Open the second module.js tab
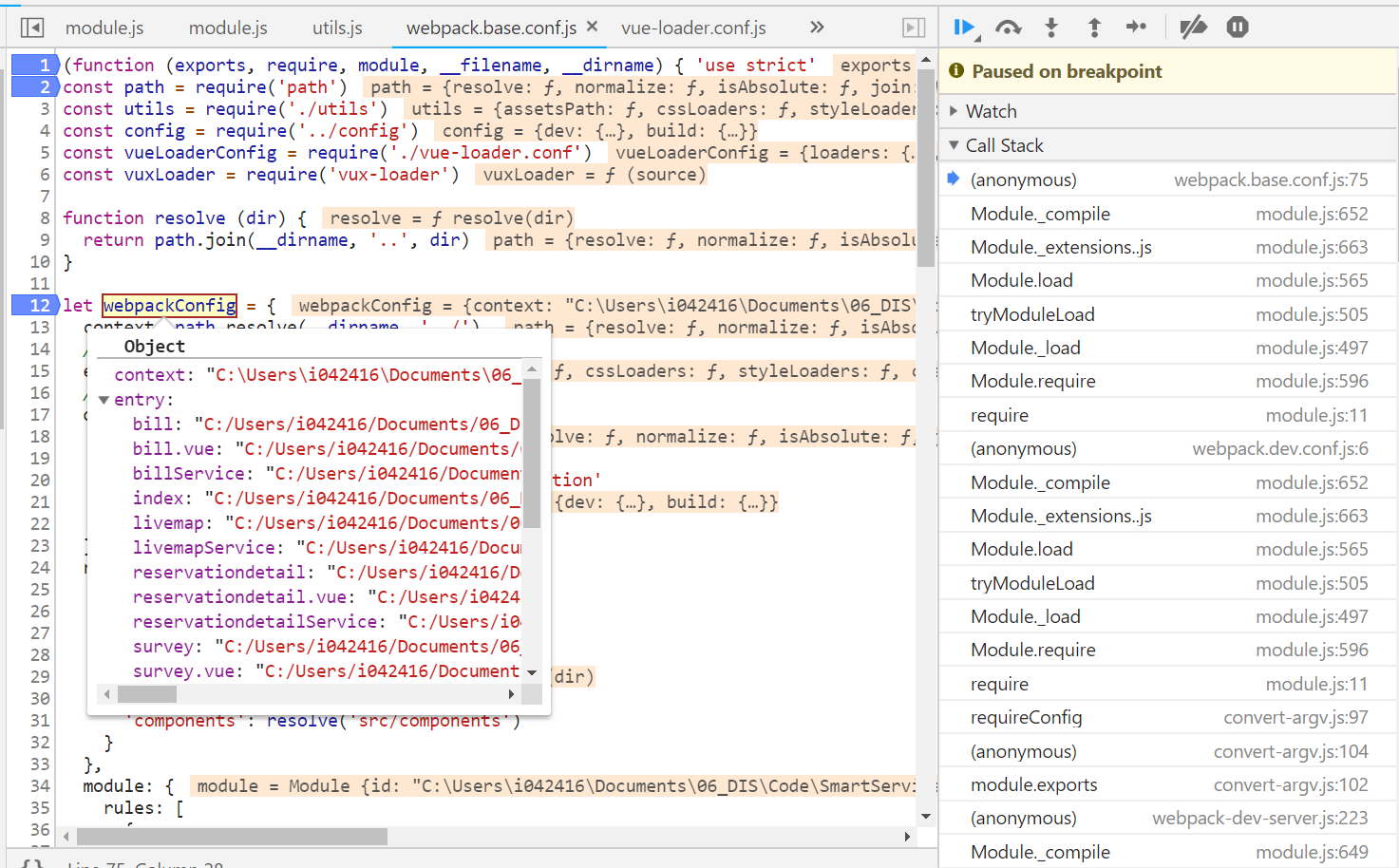Screen dimensions: 1399x868 (228, 28)
